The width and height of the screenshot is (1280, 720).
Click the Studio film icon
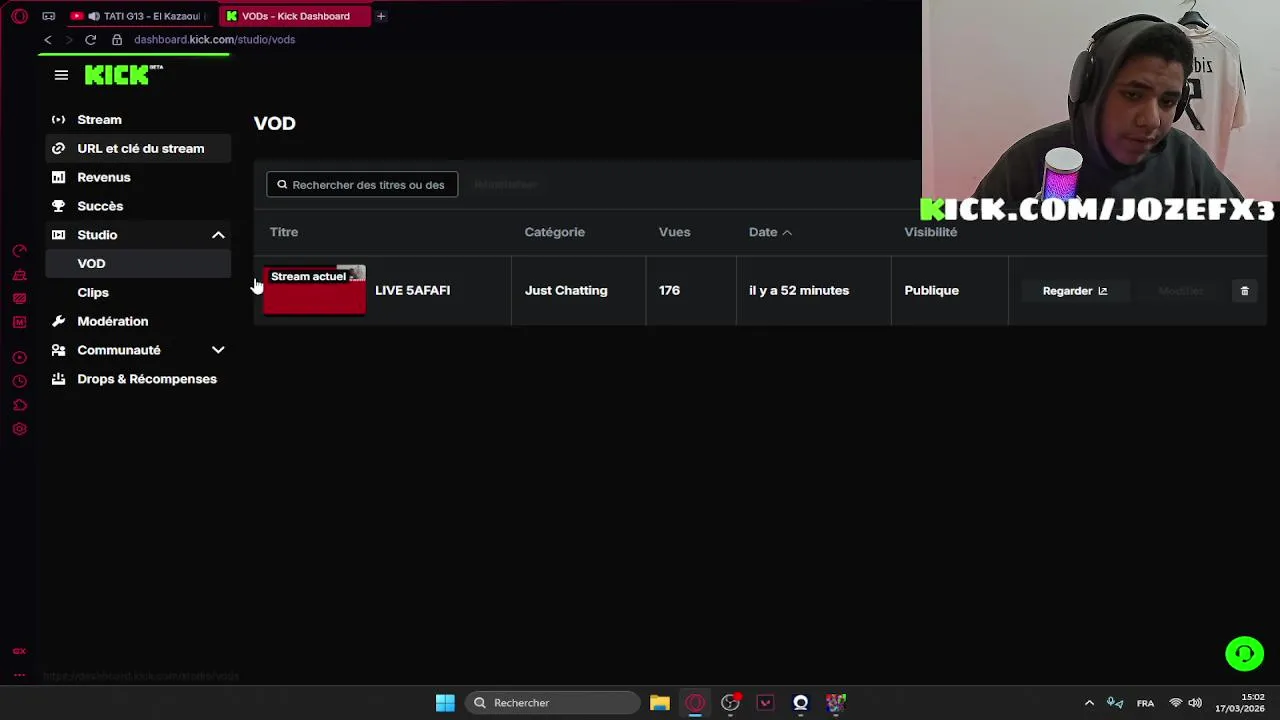(x=58, y=235)
